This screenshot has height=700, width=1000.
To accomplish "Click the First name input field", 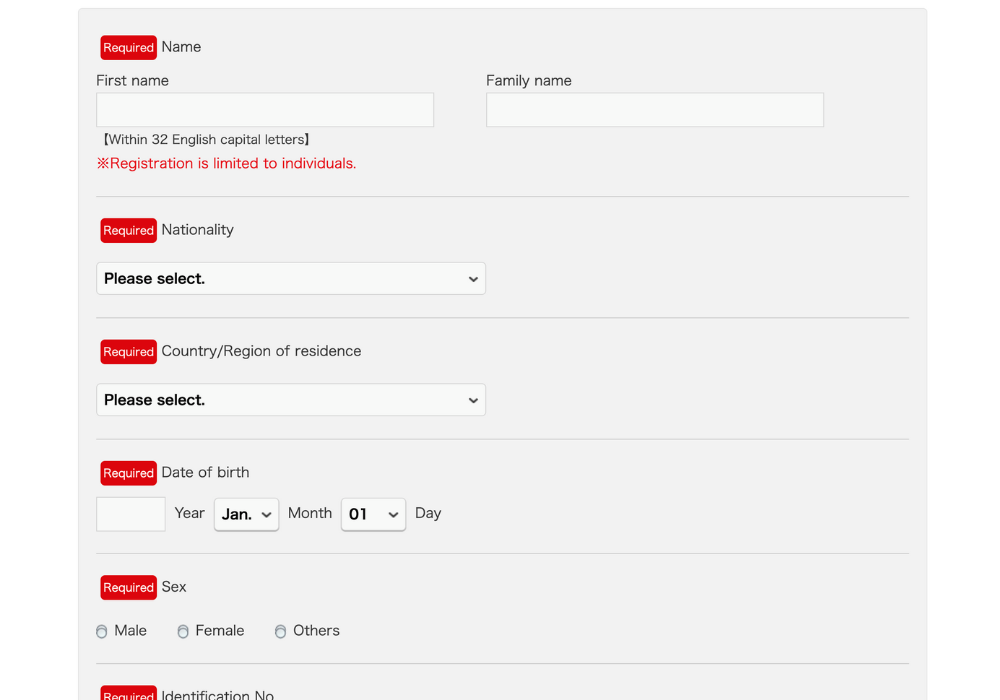I will 265,110.
